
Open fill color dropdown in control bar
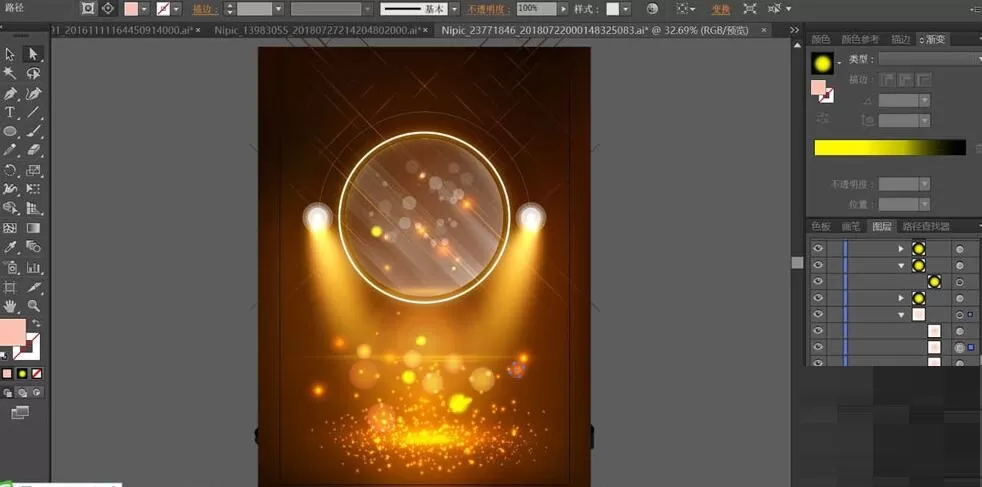coord(145,9)
